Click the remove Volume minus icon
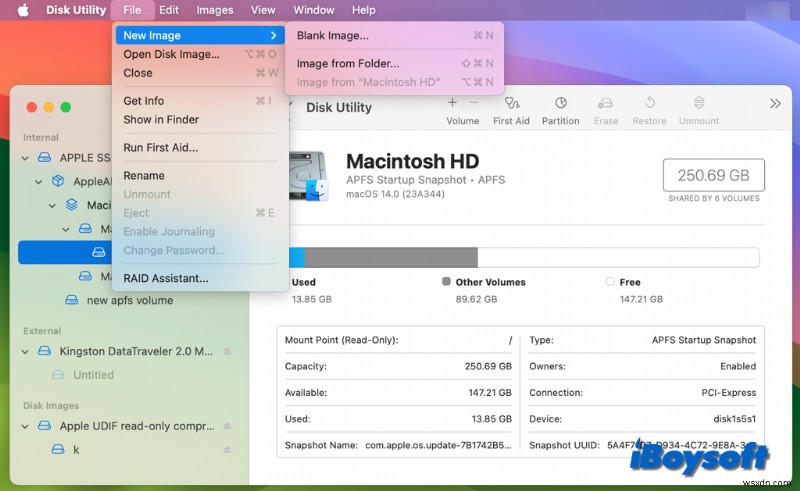The image size is (800, 491). pyautogui.click(x=473, y=103)
